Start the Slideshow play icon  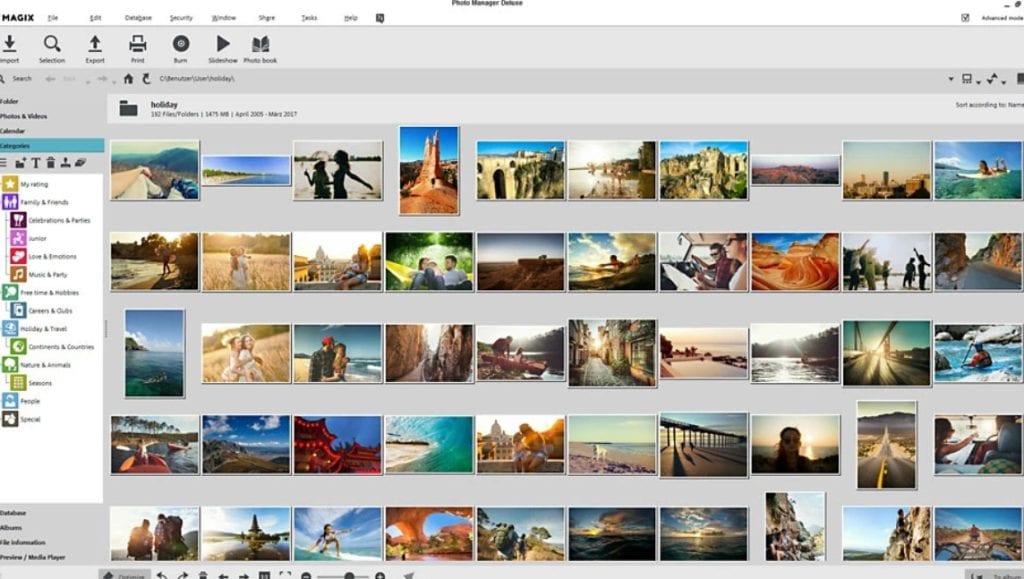pyautogui.click(x=223, y=44)
